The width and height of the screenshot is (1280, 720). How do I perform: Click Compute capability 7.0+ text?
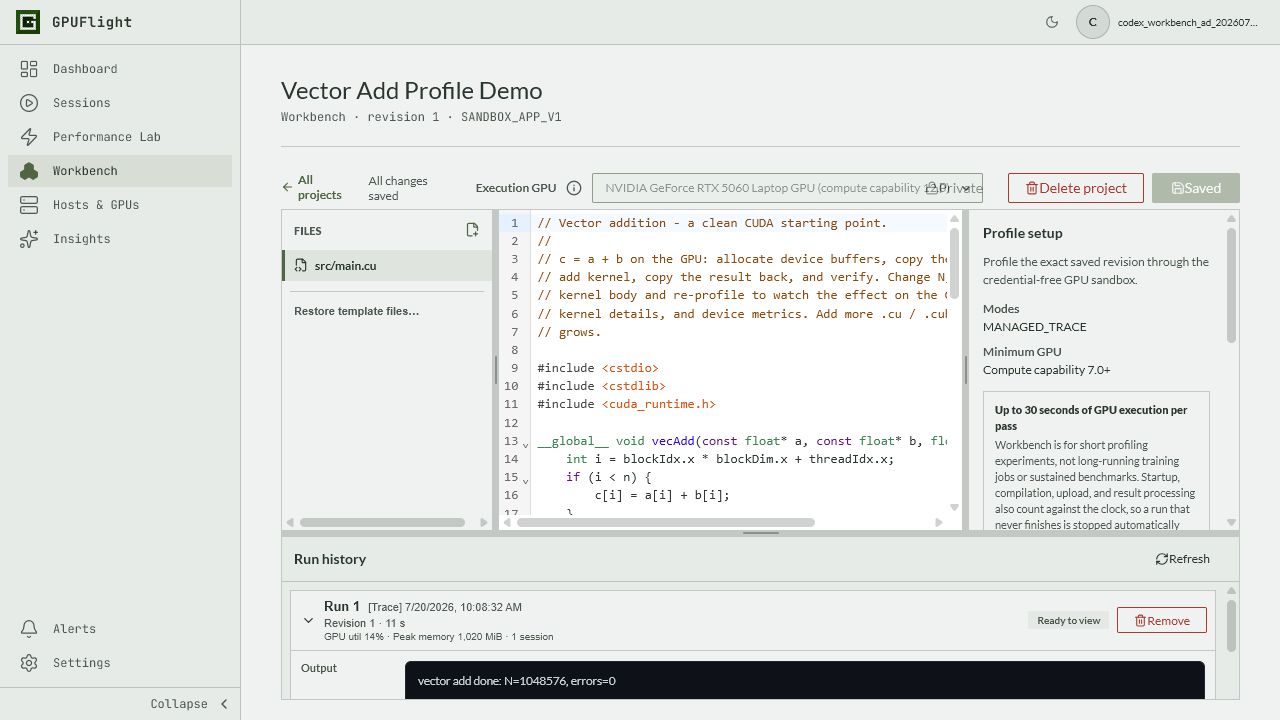(1047, 370)
